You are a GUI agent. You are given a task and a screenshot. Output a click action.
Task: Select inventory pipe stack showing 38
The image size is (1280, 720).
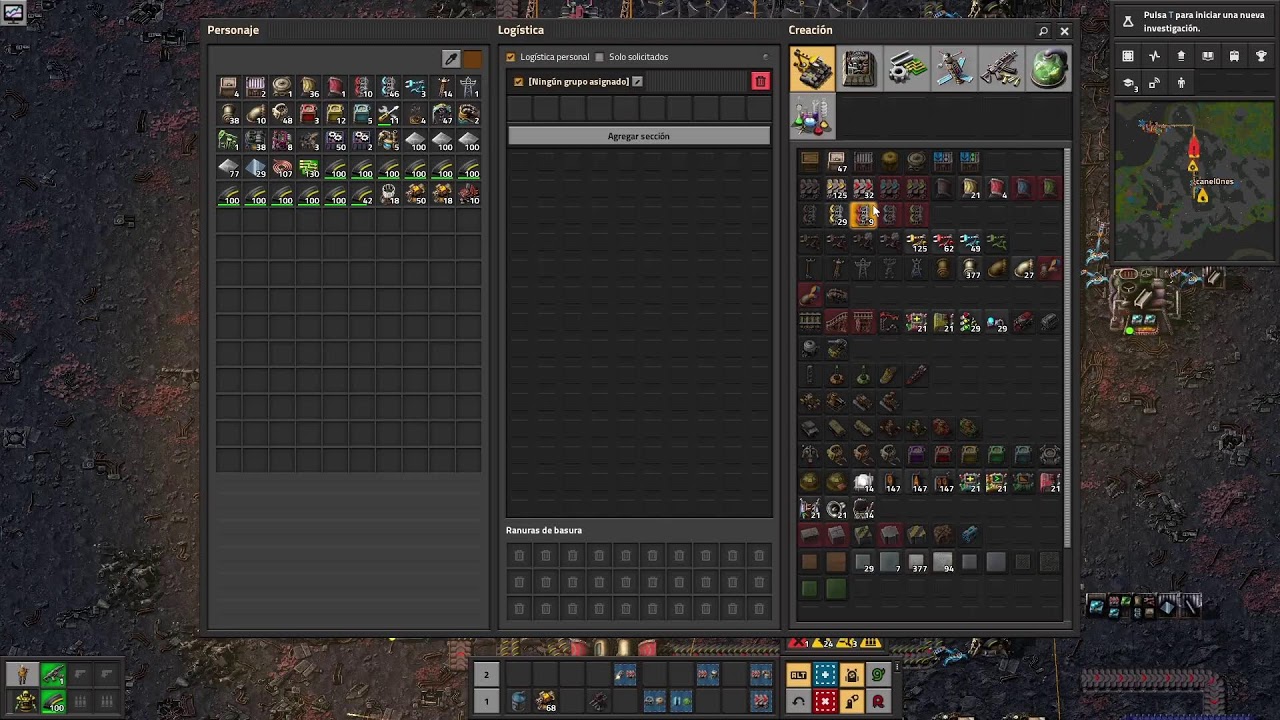coord(229,114)
